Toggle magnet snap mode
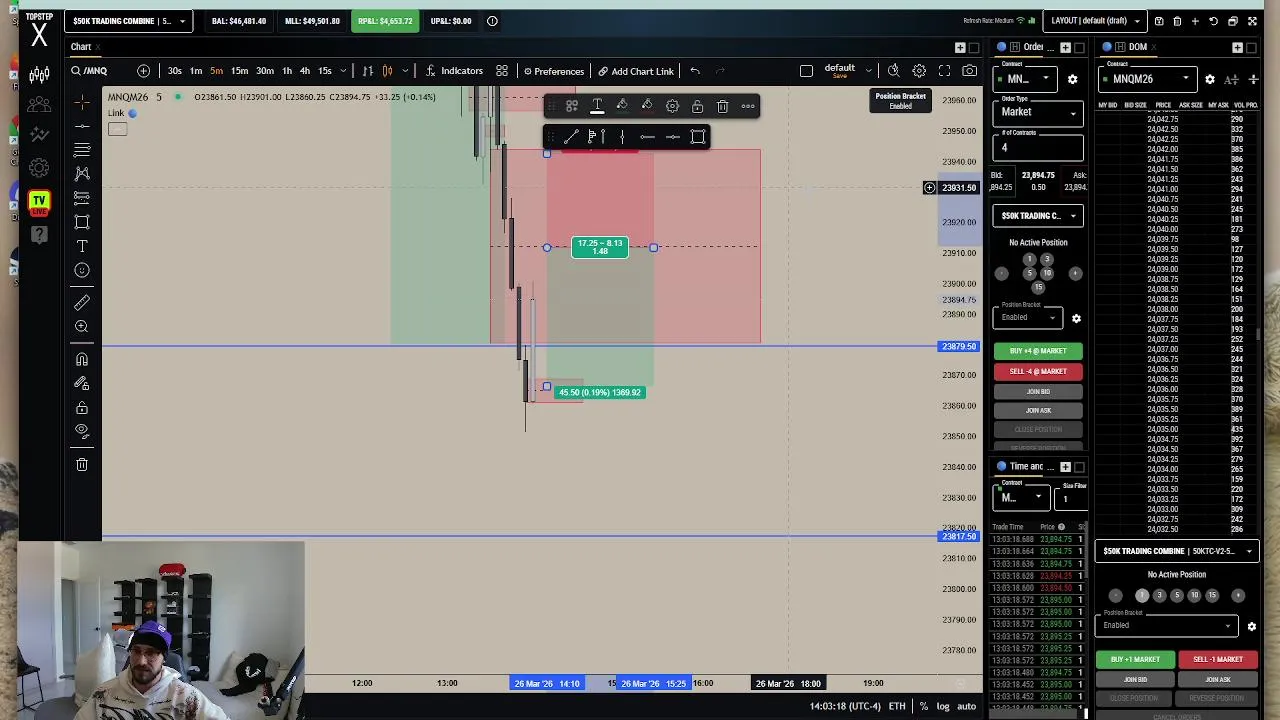 tap(82, 360)
